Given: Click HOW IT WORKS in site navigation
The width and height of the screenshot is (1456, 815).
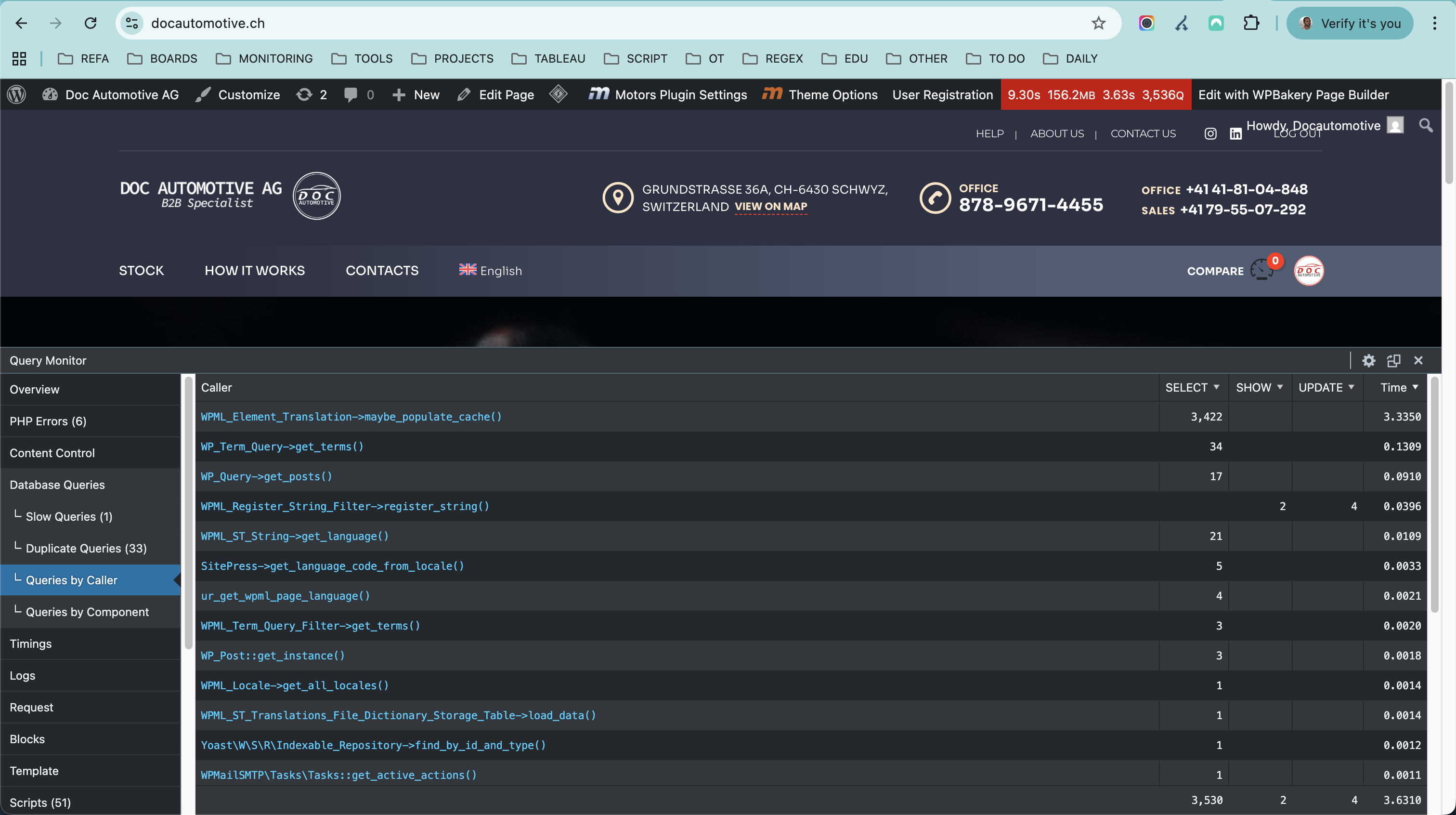Looking at the screenshot, I should coord(254,270).
